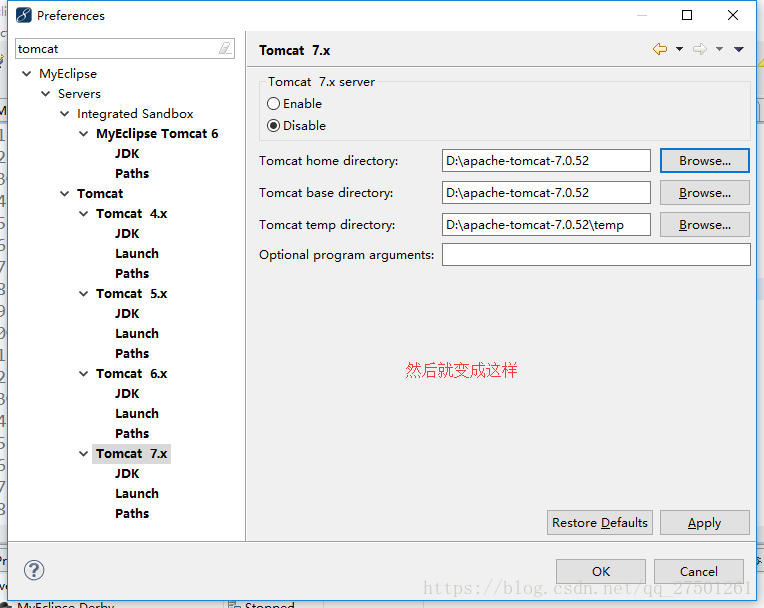
Task: Click the Cancel button
Action: pyautogui.click(x=699, y=571)
